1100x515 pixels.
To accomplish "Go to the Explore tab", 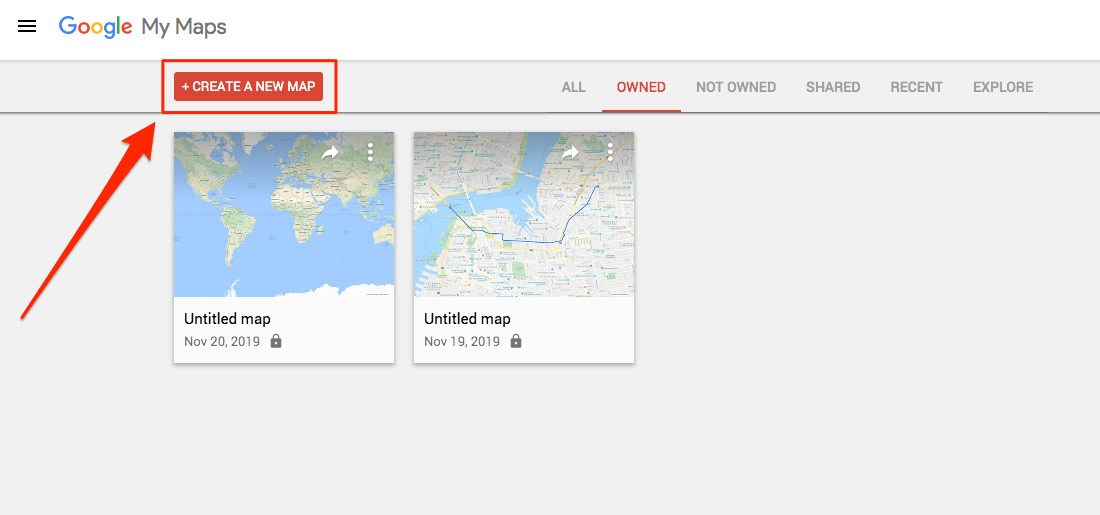I will (x=1002, y=88).
